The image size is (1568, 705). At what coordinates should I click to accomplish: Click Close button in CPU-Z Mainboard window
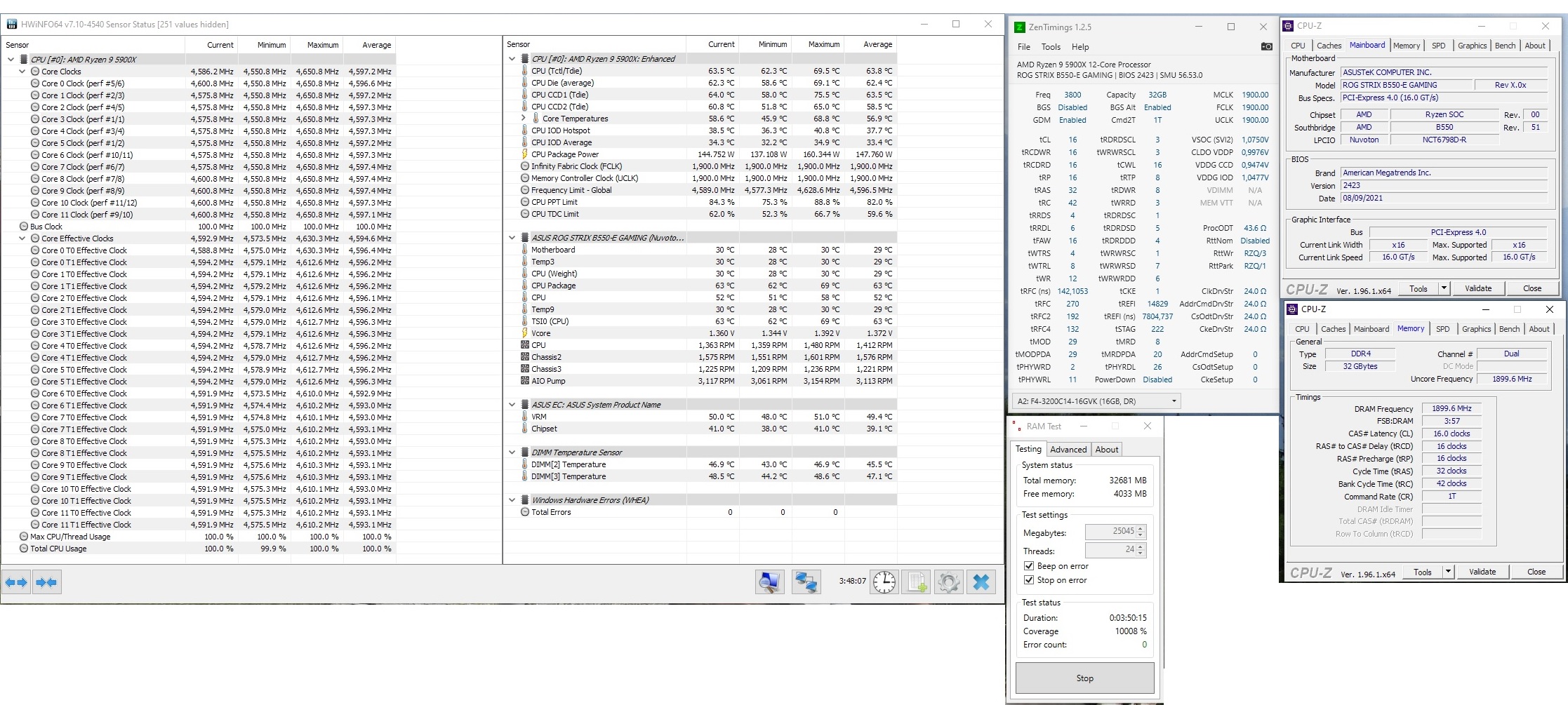click(1532, 288)
